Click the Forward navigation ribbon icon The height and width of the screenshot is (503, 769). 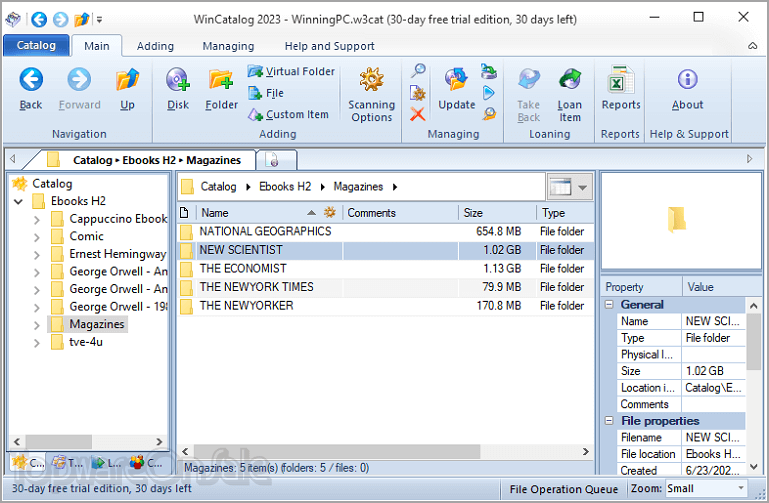click(x=79, y=80)
